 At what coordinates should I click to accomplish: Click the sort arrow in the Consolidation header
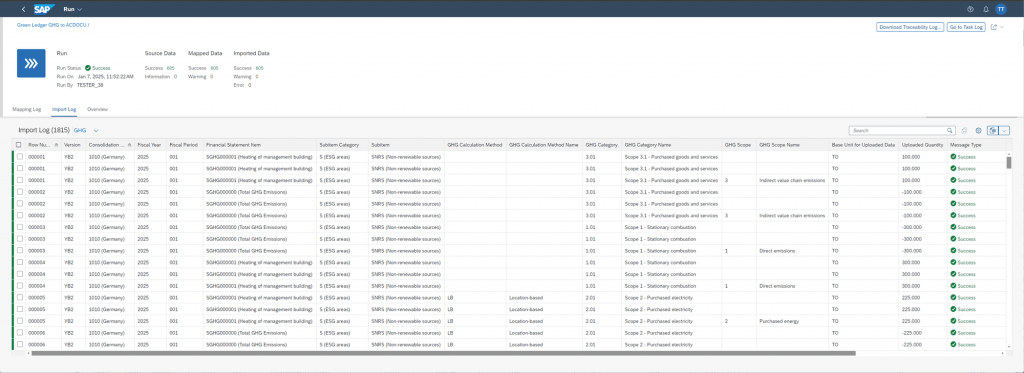click(129, 144)
